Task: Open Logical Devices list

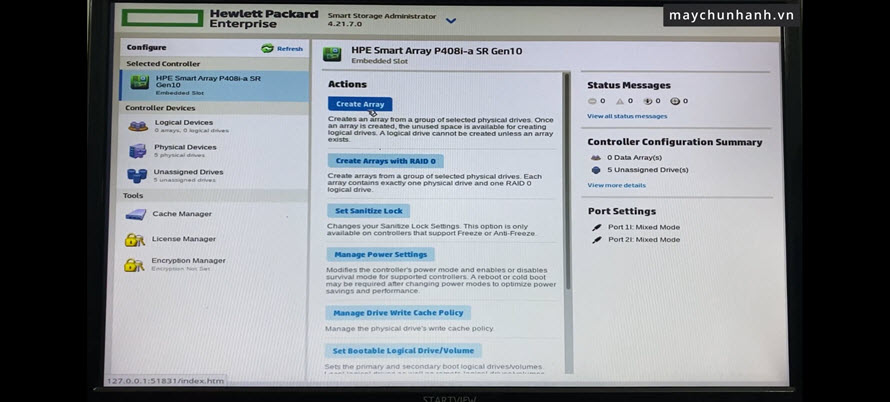Action: coord(184,123)
